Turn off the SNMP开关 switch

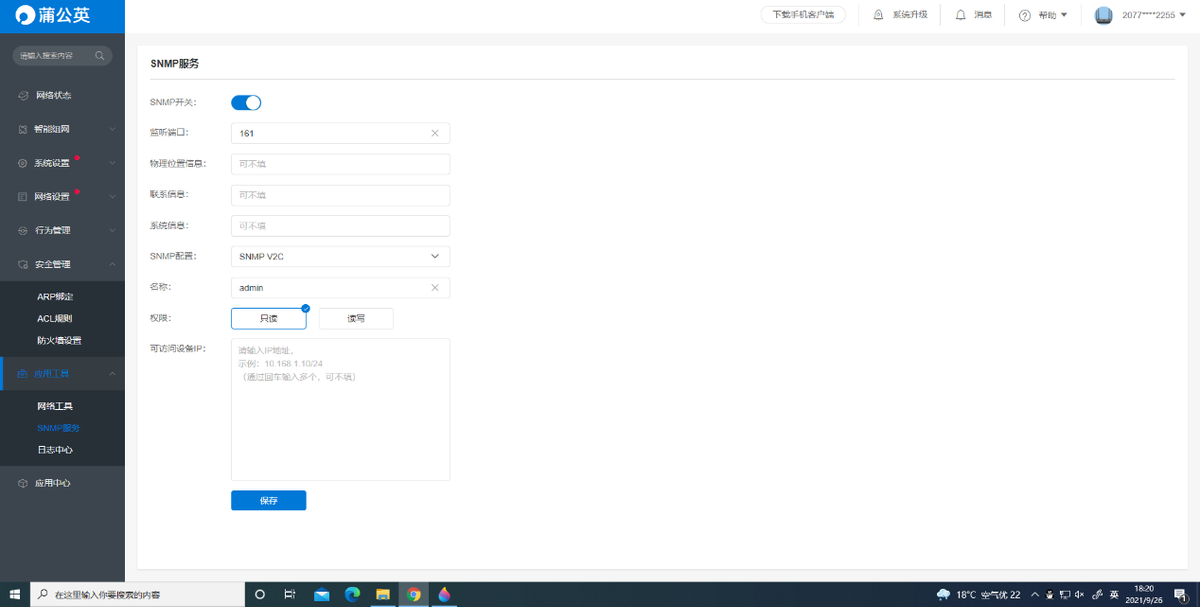pyautogui.click(x=246, y=102)
